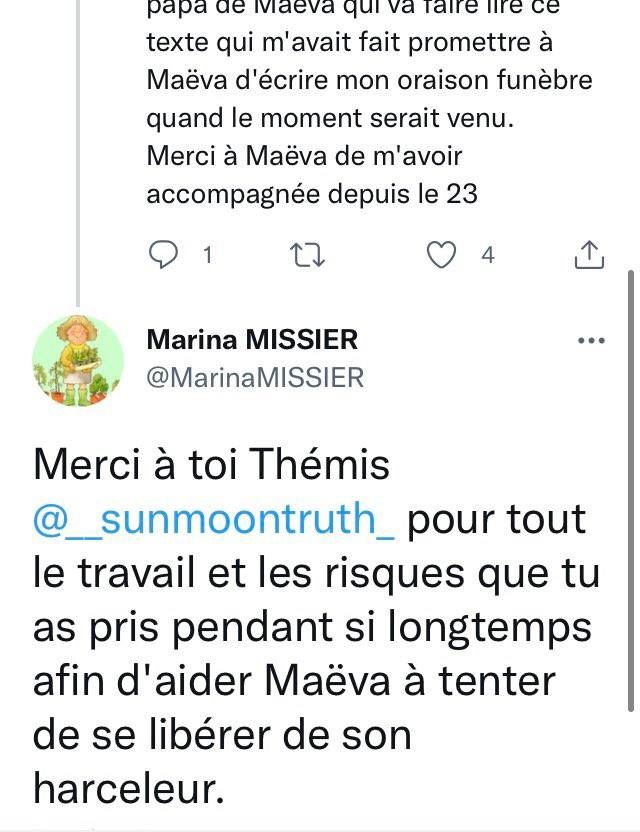The height and width of the screenshot is (832, 640).
Task: Open the @MarinaMISSIER handle
Action: click(x=255, y=377)
